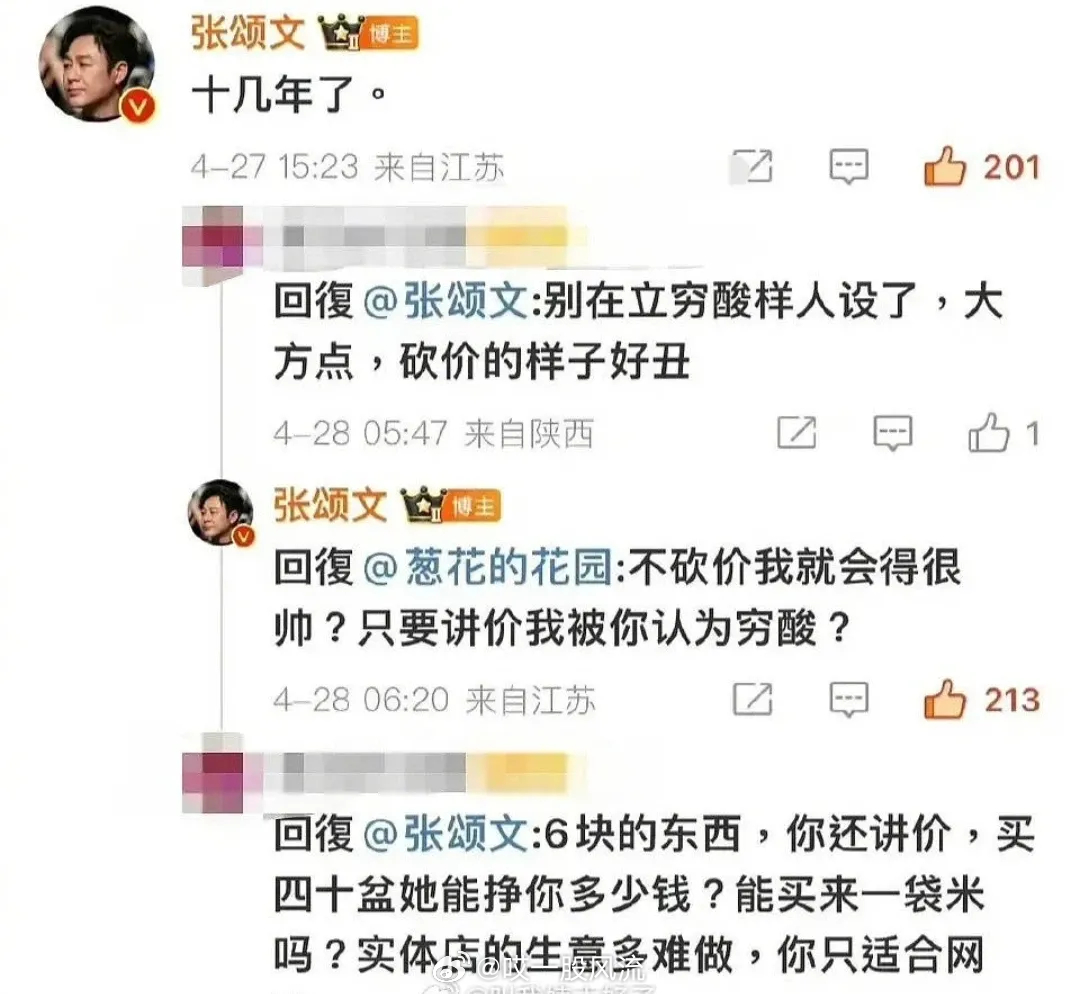Screen dimensions: 1080x994
Task: Share the 4-27 15:23 comment
Action: 752,167
